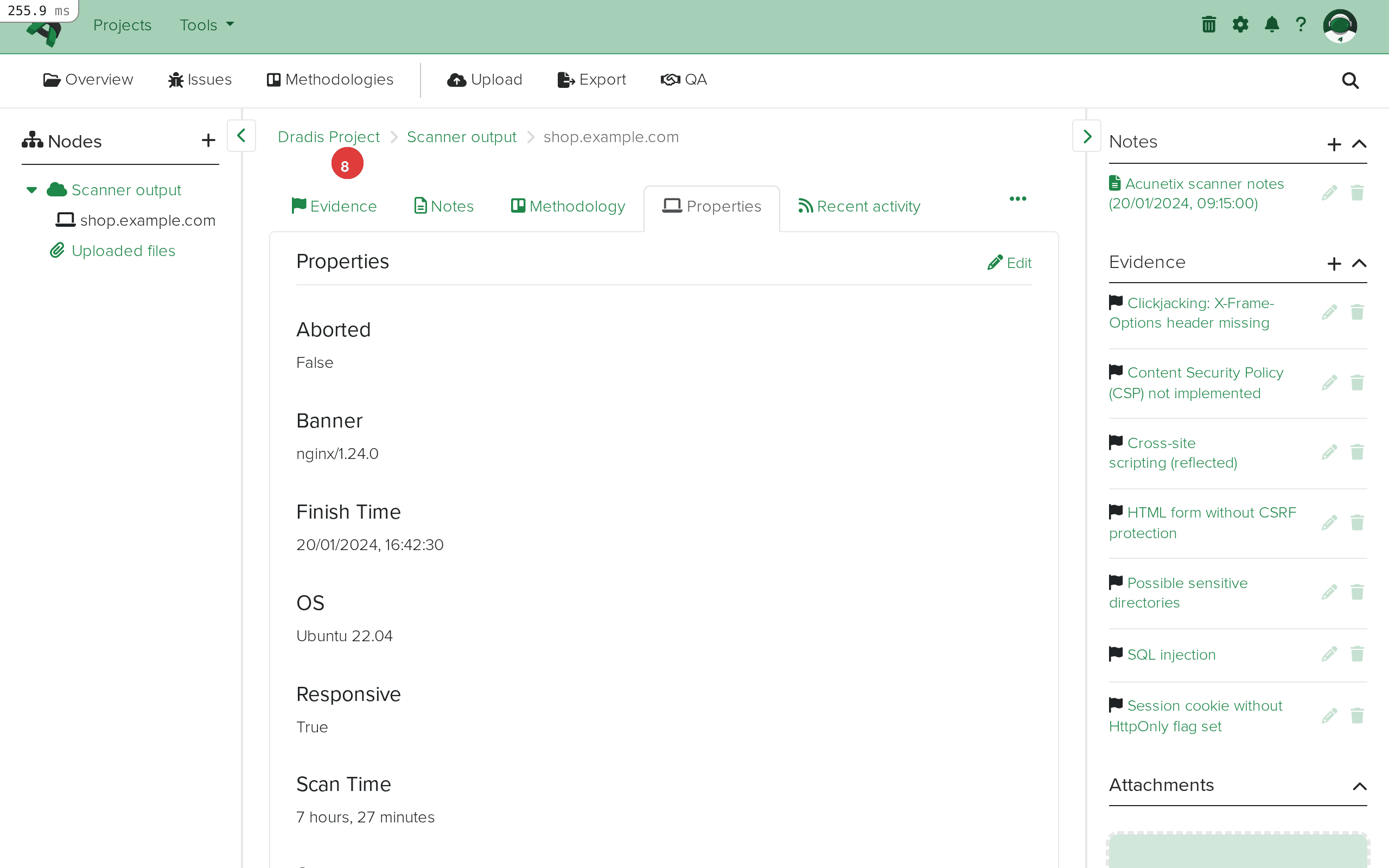Open settings gear in top bar
The width and height of the screenshot is (1389, 868).
1240,25
